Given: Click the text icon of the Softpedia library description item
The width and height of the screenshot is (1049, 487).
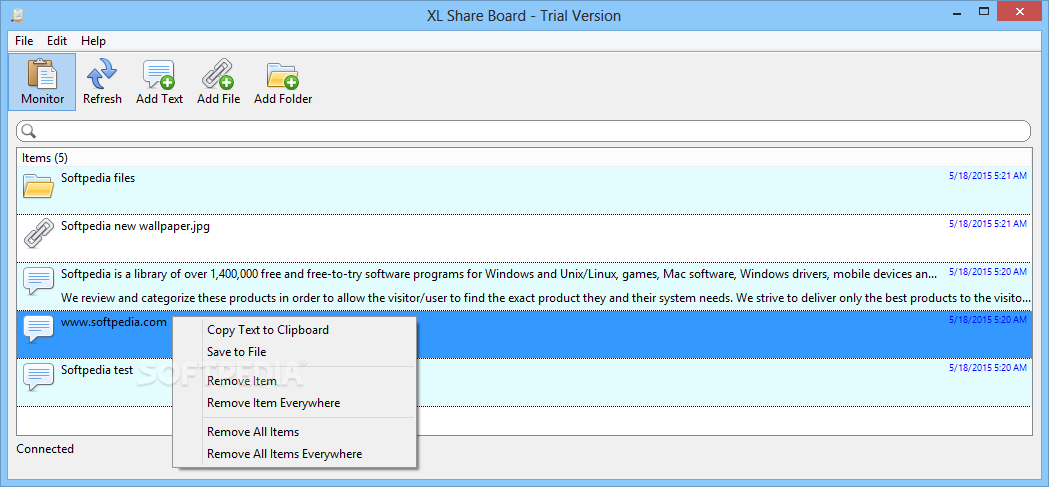Looking at the screenshot, I should [38, 282].
